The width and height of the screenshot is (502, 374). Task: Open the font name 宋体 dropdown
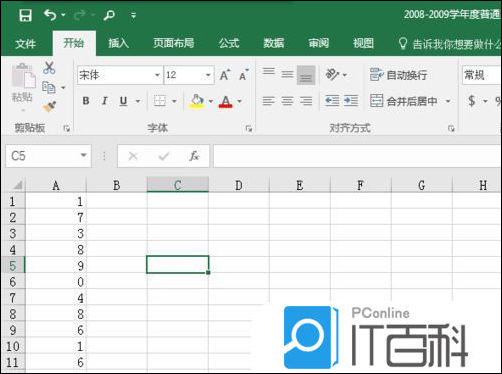coord(157,75)
